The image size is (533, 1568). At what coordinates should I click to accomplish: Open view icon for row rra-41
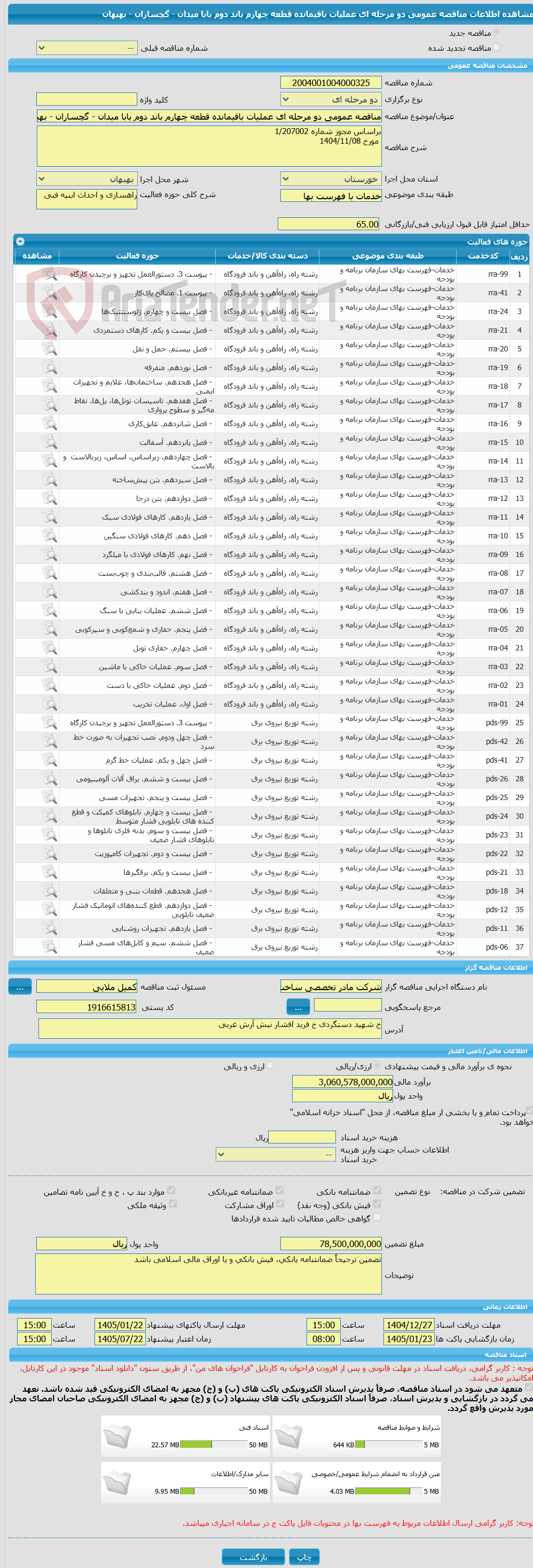click(49, 293)
